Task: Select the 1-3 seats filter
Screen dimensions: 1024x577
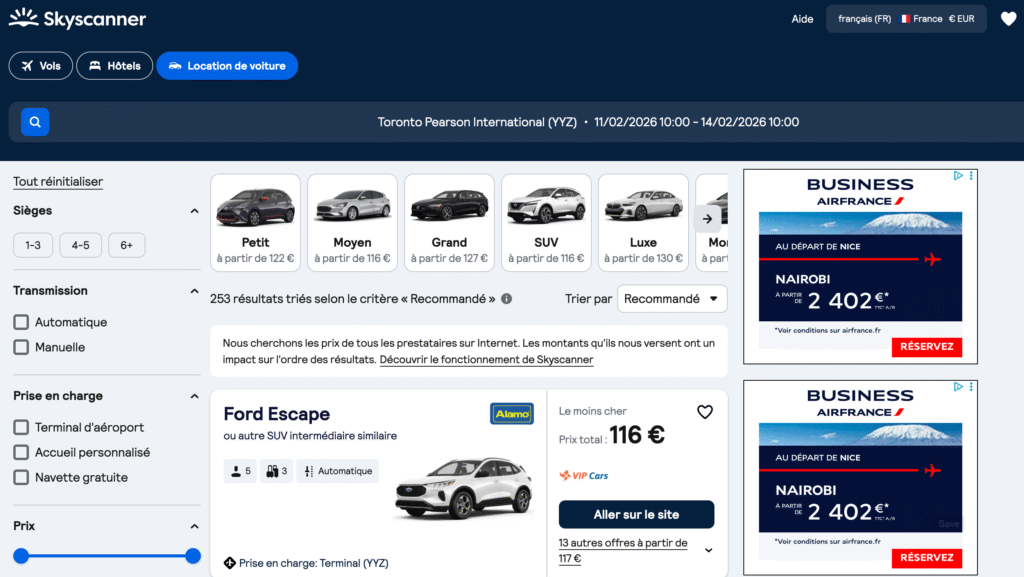Action: 33,245
